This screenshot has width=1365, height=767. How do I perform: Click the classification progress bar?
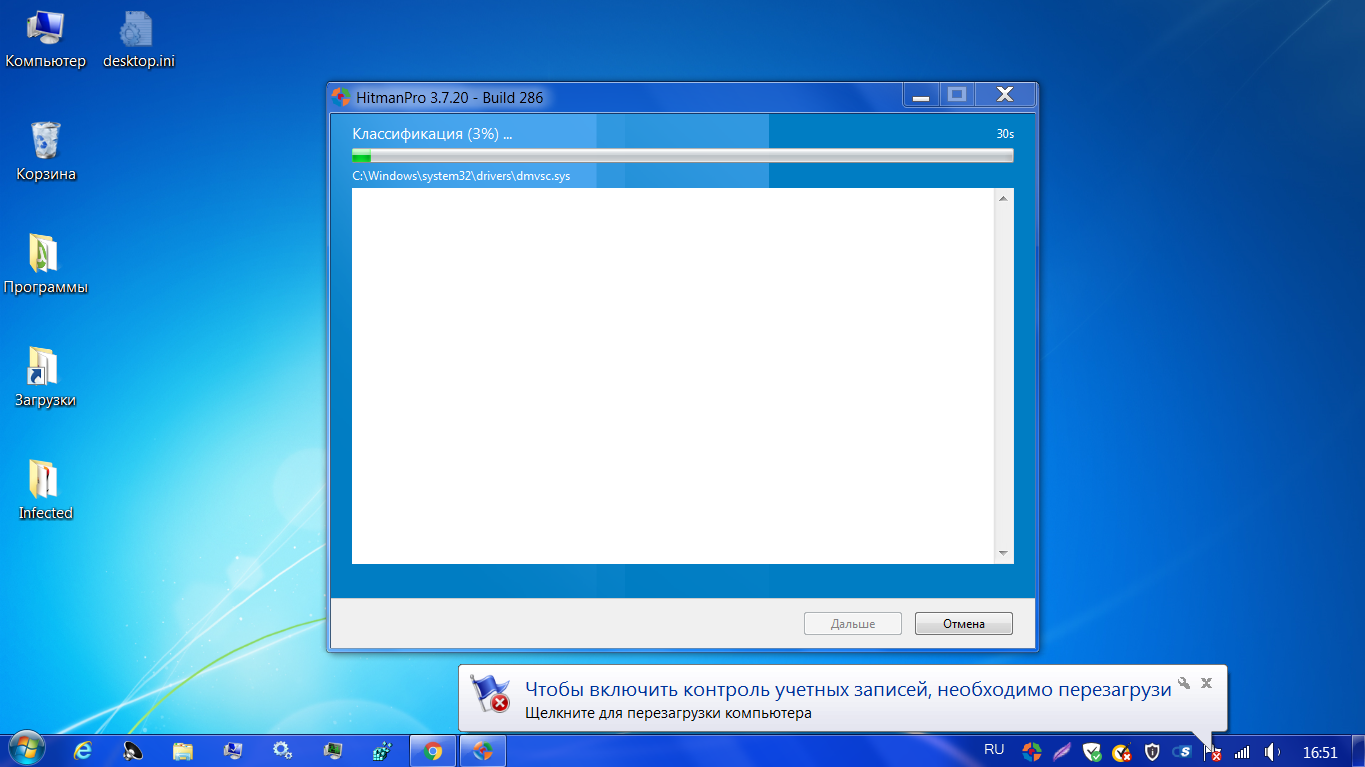[682, 155]
